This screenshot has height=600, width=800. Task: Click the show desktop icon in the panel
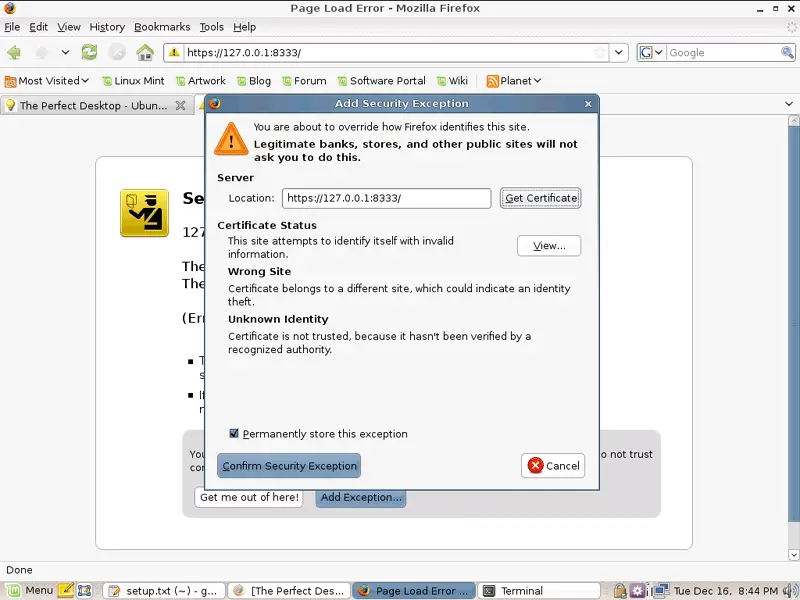click(x=84, y=590)
